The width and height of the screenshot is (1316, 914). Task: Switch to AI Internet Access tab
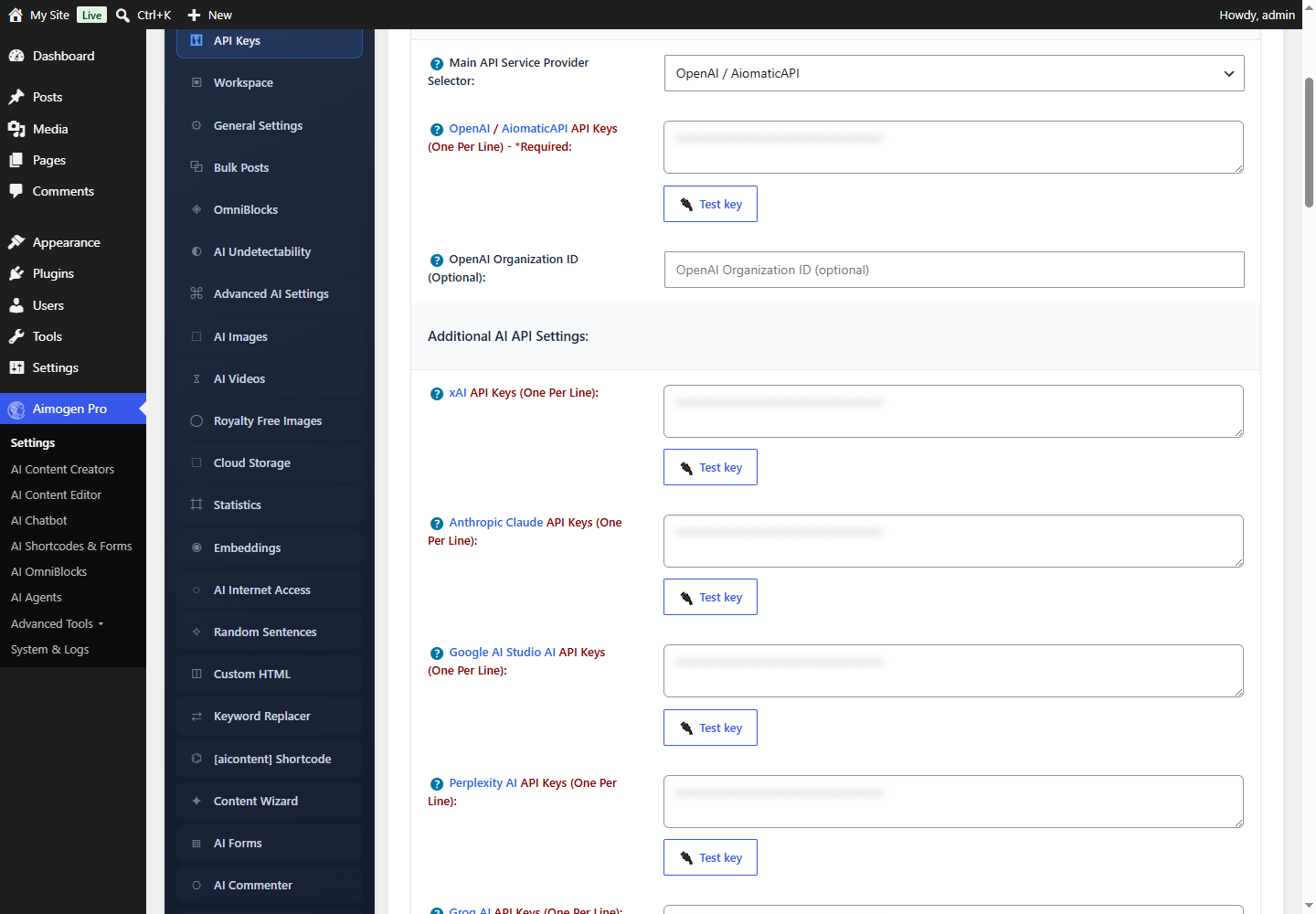(270, 590)
